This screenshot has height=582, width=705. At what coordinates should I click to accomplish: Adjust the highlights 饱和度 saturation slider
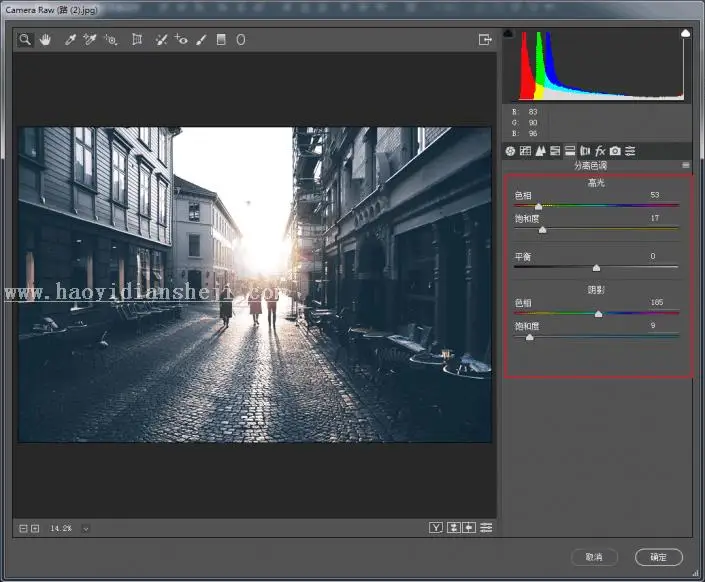pyautogui.click(x=543, y=230)
